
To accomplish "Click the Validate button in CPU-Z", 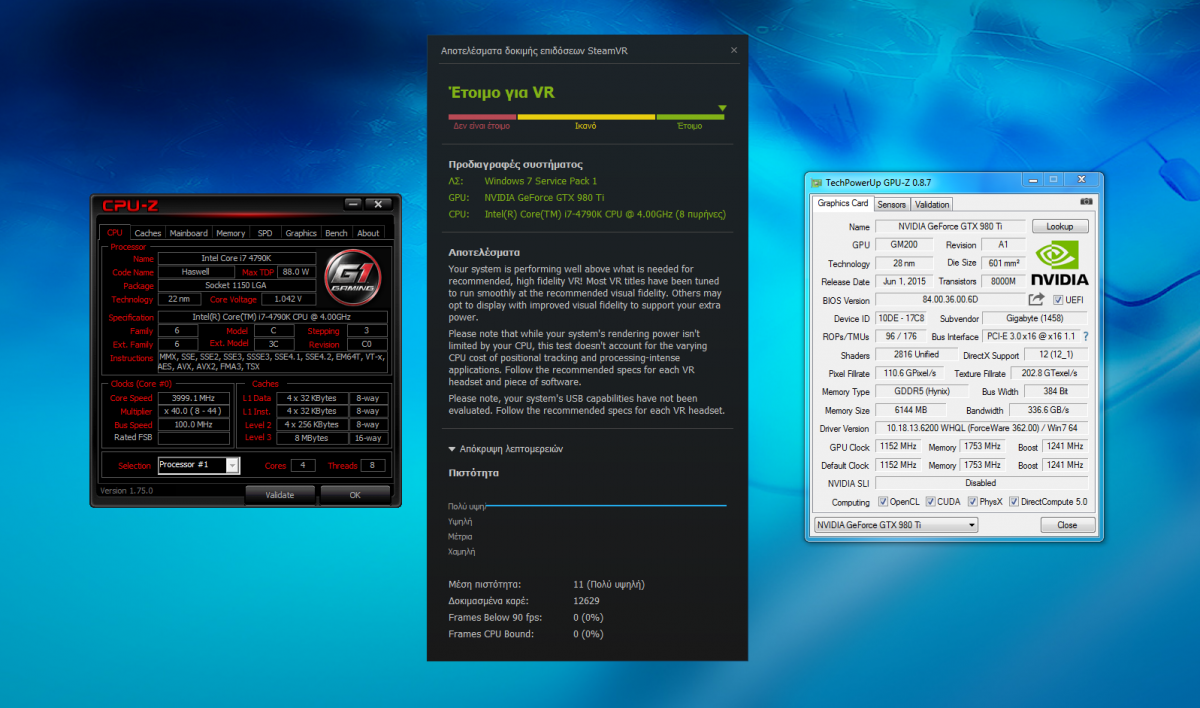I will click(280, 495).
